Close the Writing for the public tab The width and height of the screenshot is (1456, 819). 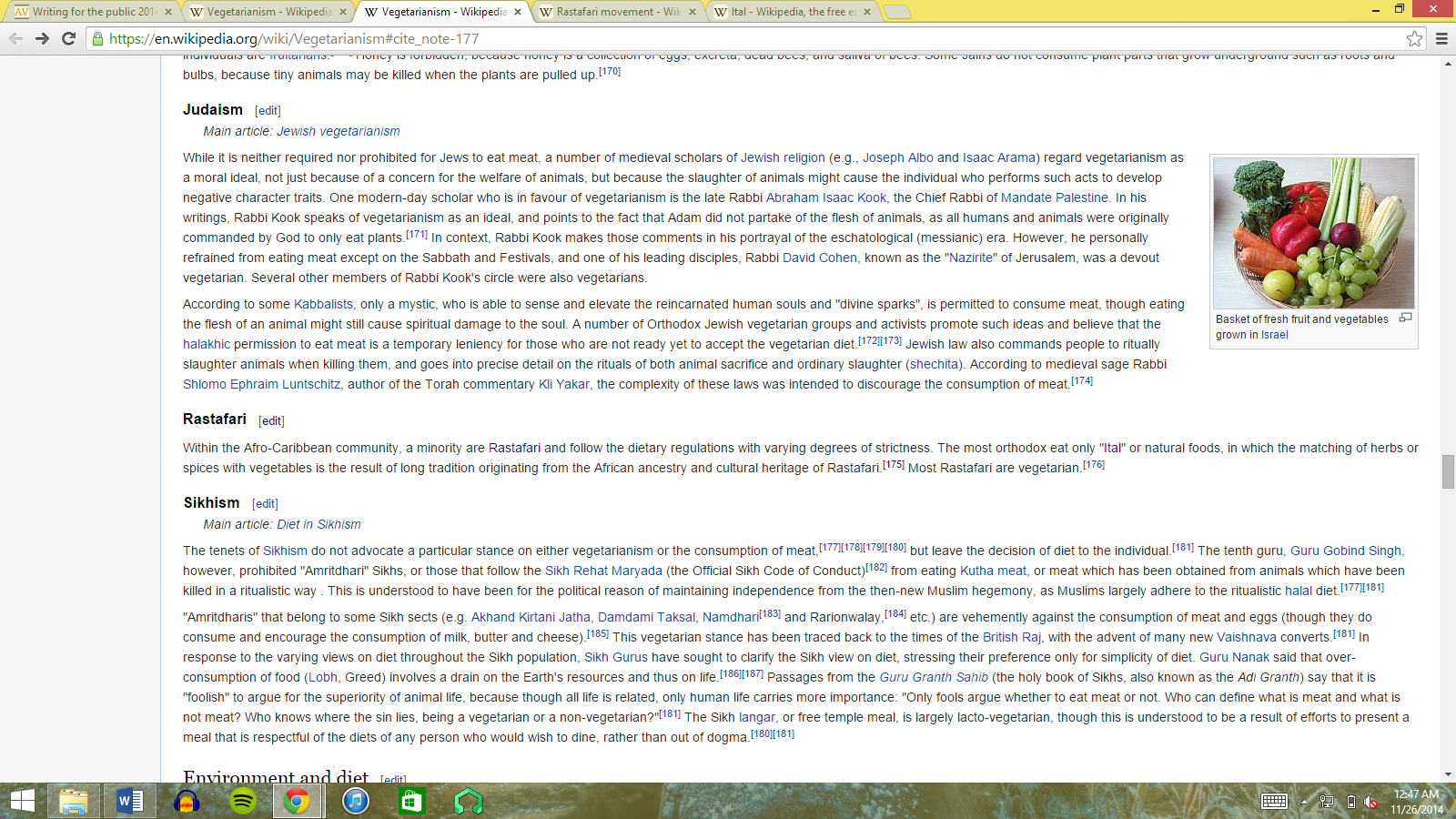(x=168, y=12)
